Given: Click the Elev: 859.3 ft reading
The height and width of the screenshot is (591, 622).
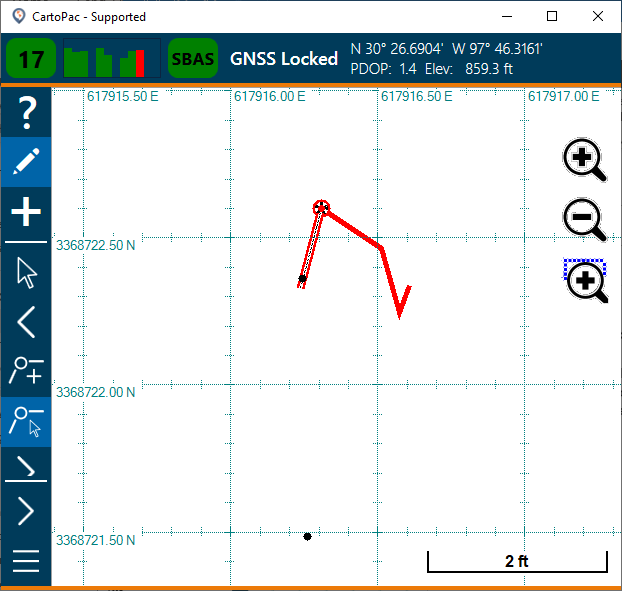Looking at the screenshot, I should (469, 69).
